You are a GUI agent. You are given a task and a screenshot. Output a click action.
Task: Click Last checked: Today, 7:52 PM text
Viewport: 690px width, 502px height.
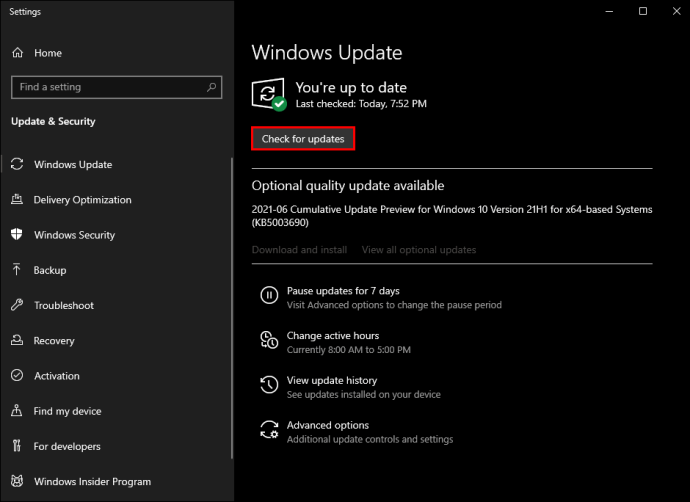(x=361, y=104)
